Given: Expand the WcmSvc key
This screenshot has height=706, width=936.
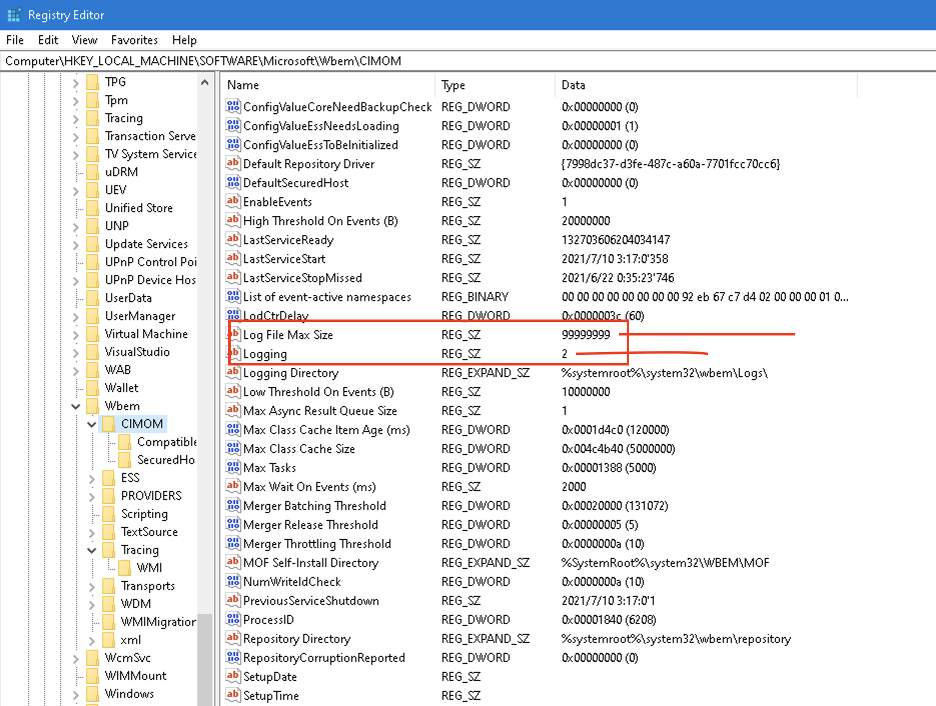Looking at the screenshot, I should [x=76, y=658].
